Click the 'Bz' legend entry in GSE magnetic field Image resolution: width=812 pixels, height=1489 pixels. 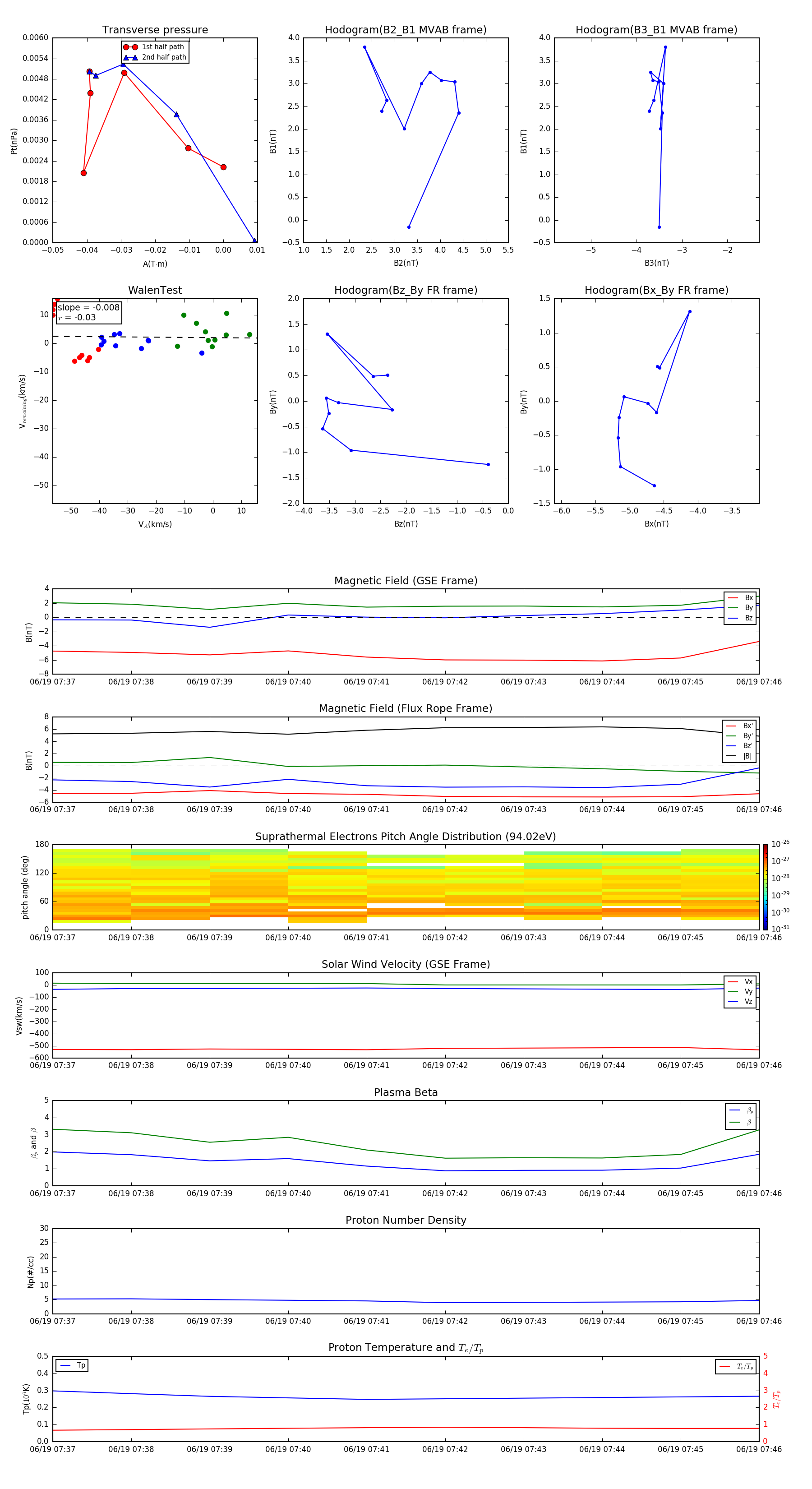pyautogui.click(x=740, y=618)
